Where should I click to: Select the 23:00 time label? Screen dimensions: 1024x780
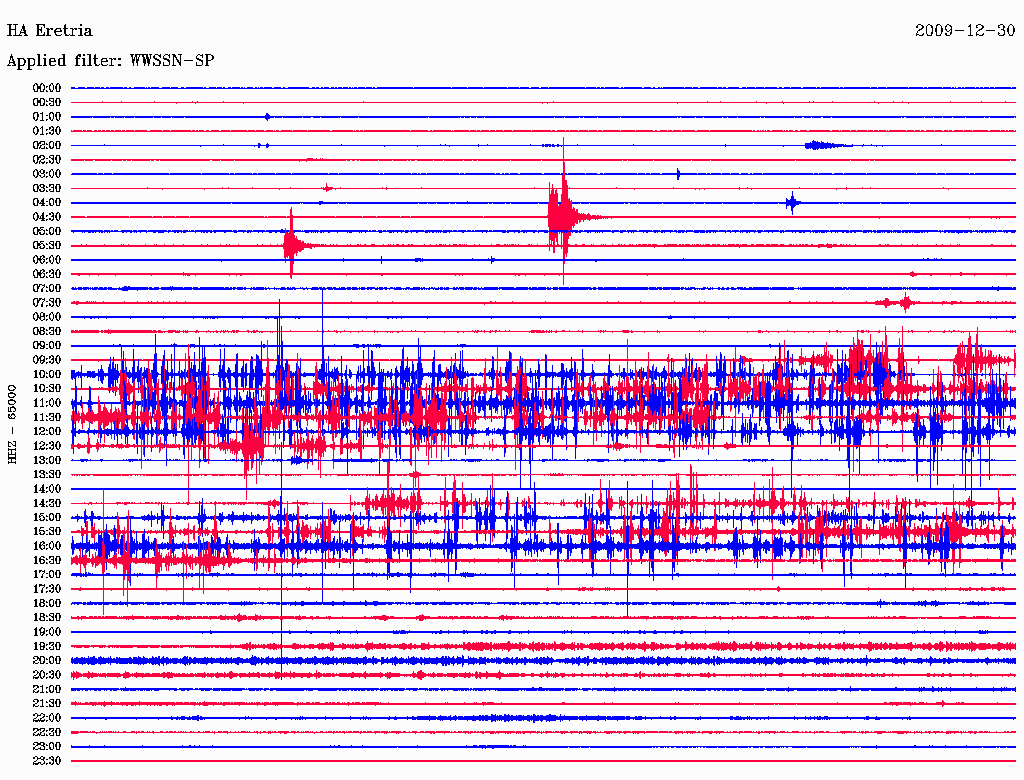coord(46,747)
